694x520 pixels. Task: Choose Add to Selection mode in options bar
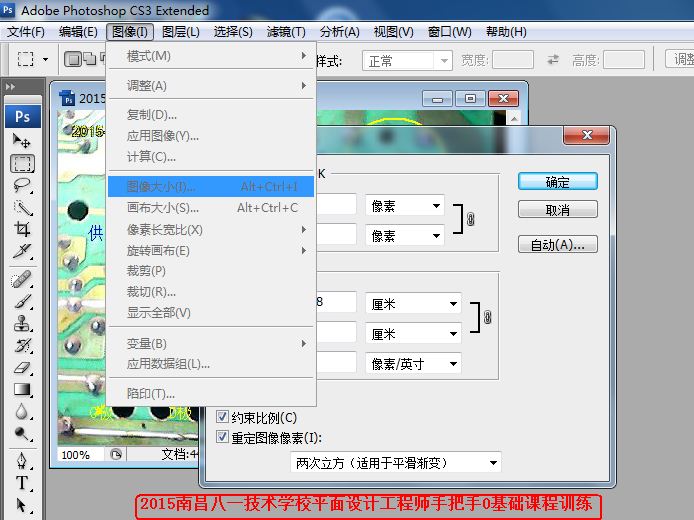90,59
